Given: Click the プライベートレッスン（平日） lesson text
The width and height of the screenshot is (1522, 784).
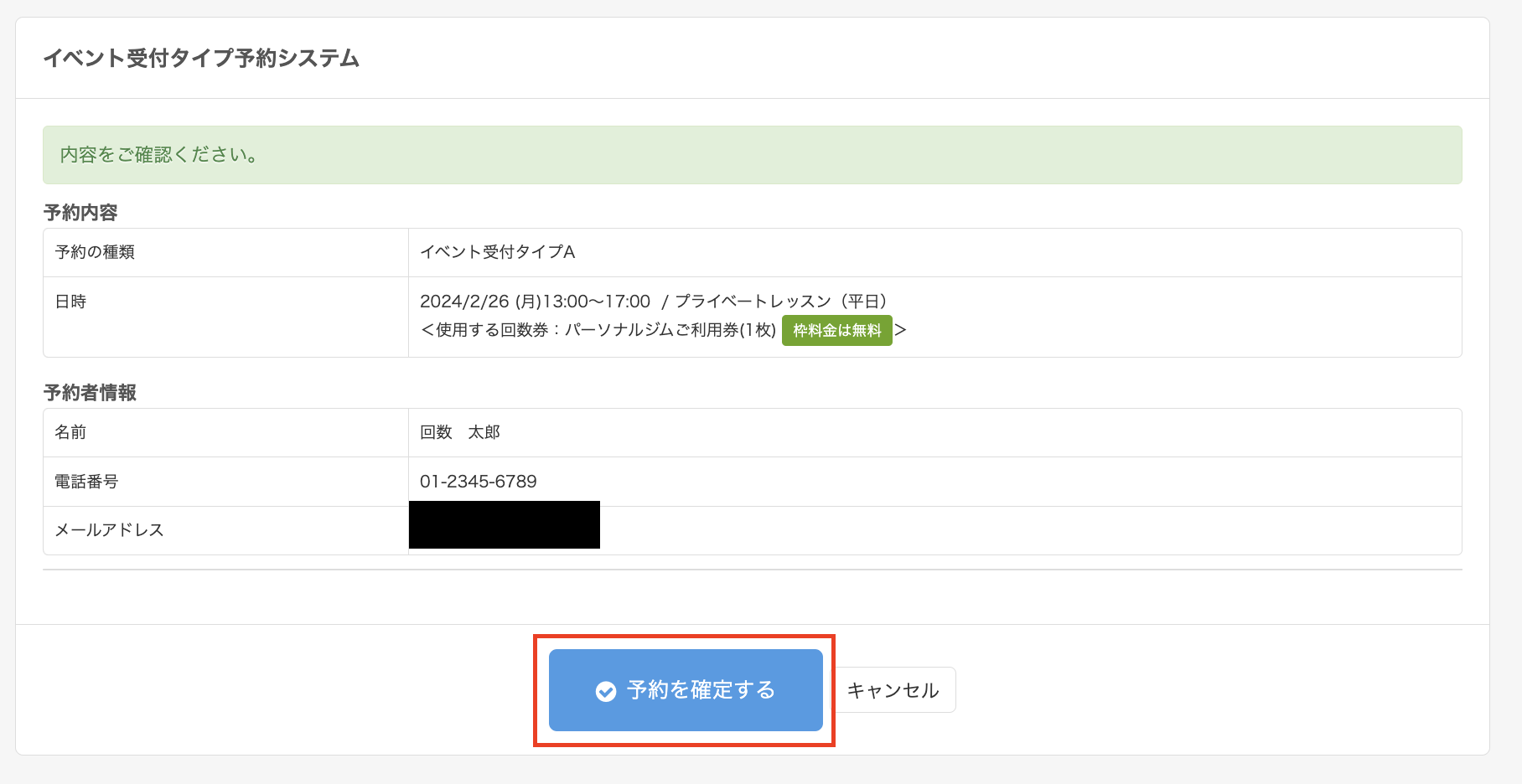Looking at the screenshot, I should tap(781, 302).
